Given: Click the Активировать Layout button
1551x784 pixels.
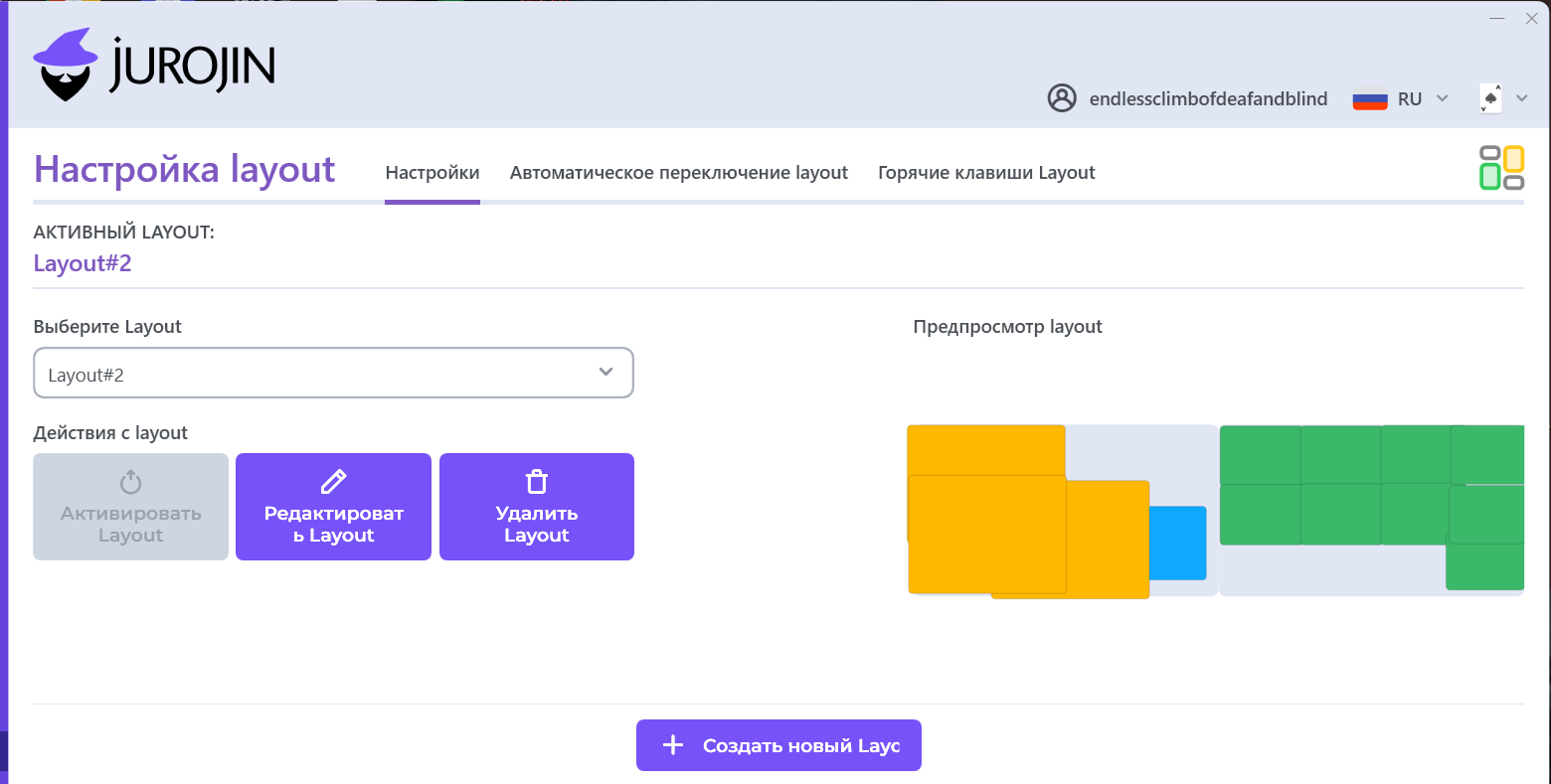Looking at the screenshot, I should coord(130,507).
